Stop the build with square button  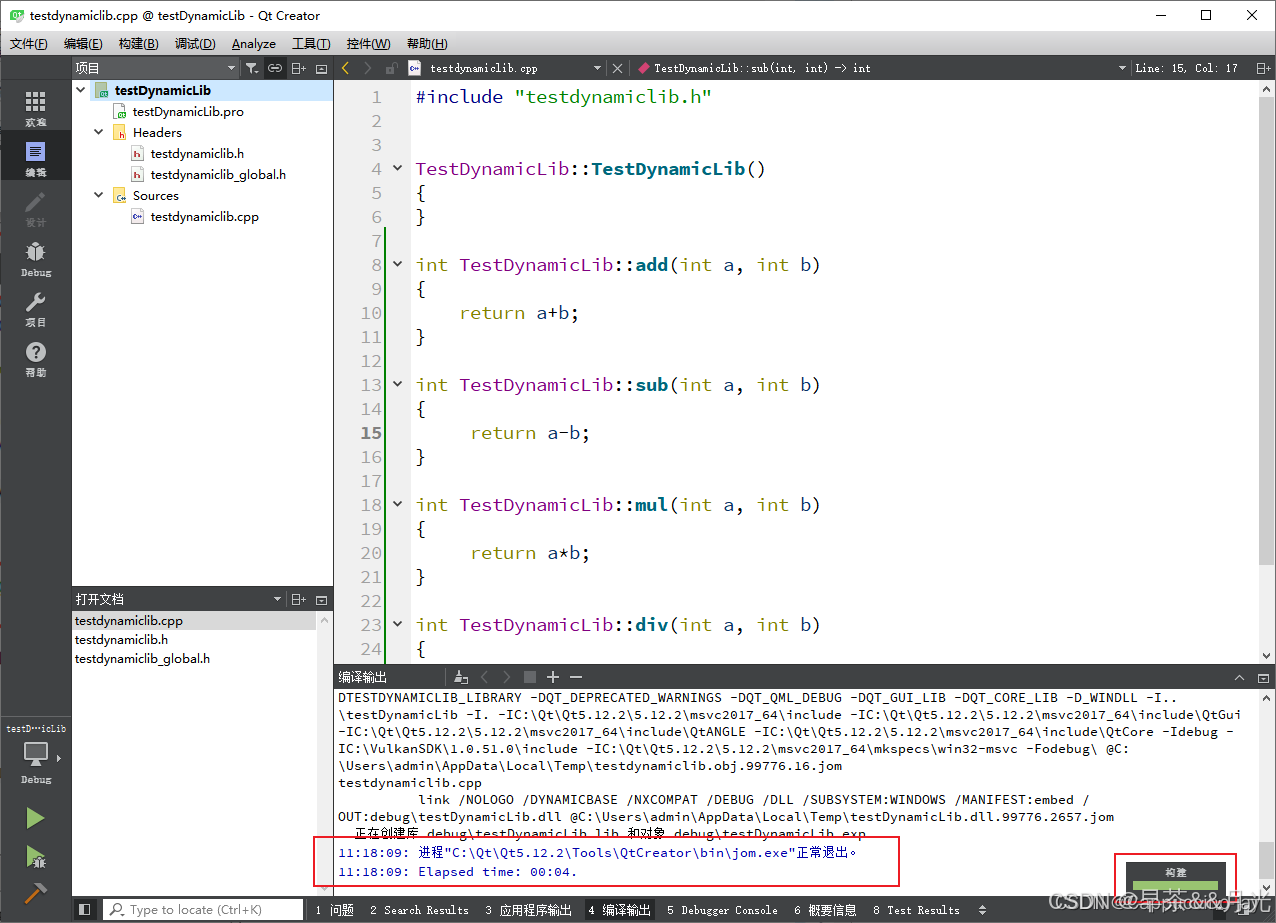click(x=530, y=677)
